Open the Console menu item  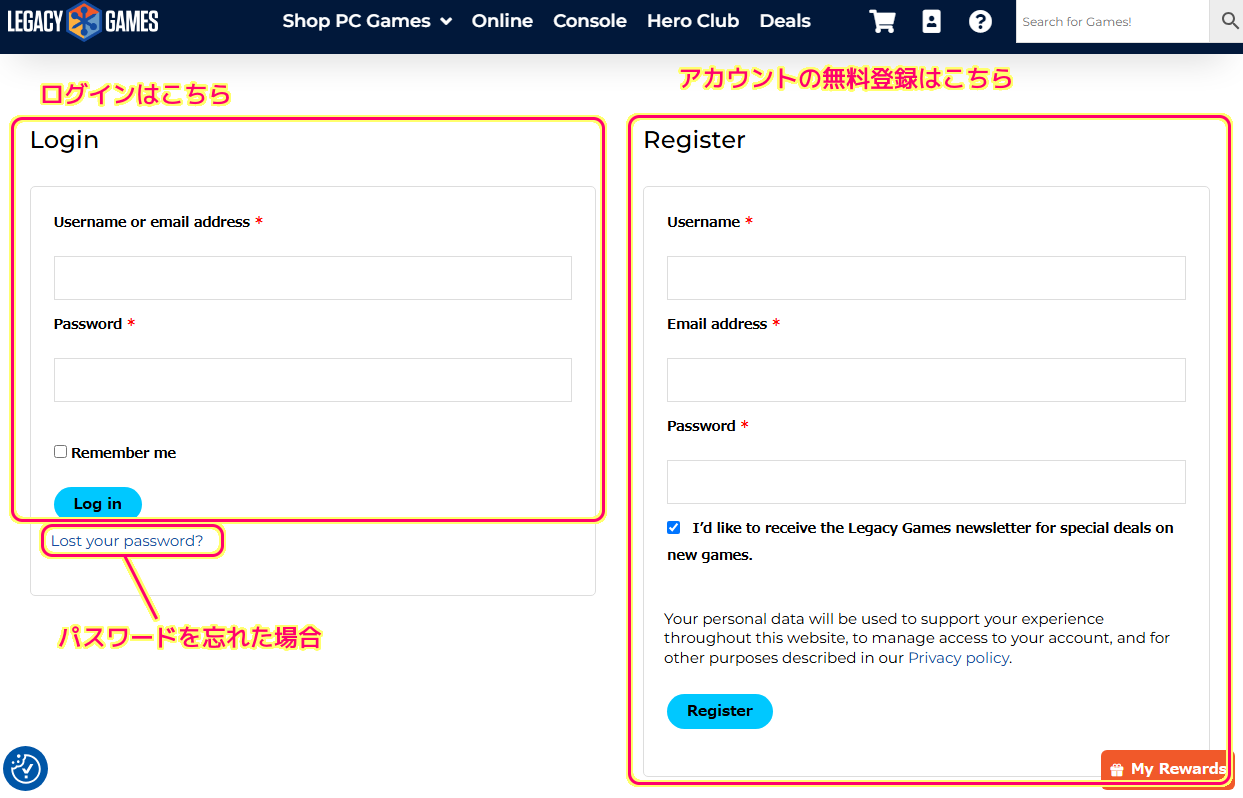click(x=590, y=21)
